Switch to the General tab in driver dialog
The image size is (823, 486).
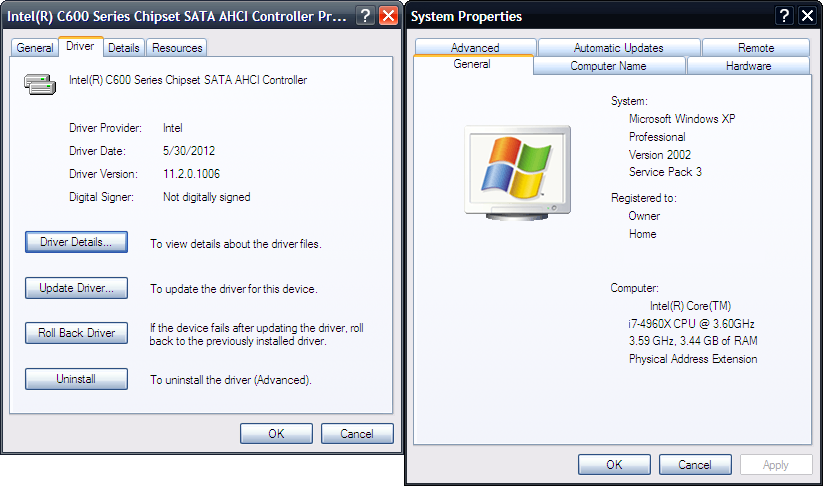tap(35, 48)
